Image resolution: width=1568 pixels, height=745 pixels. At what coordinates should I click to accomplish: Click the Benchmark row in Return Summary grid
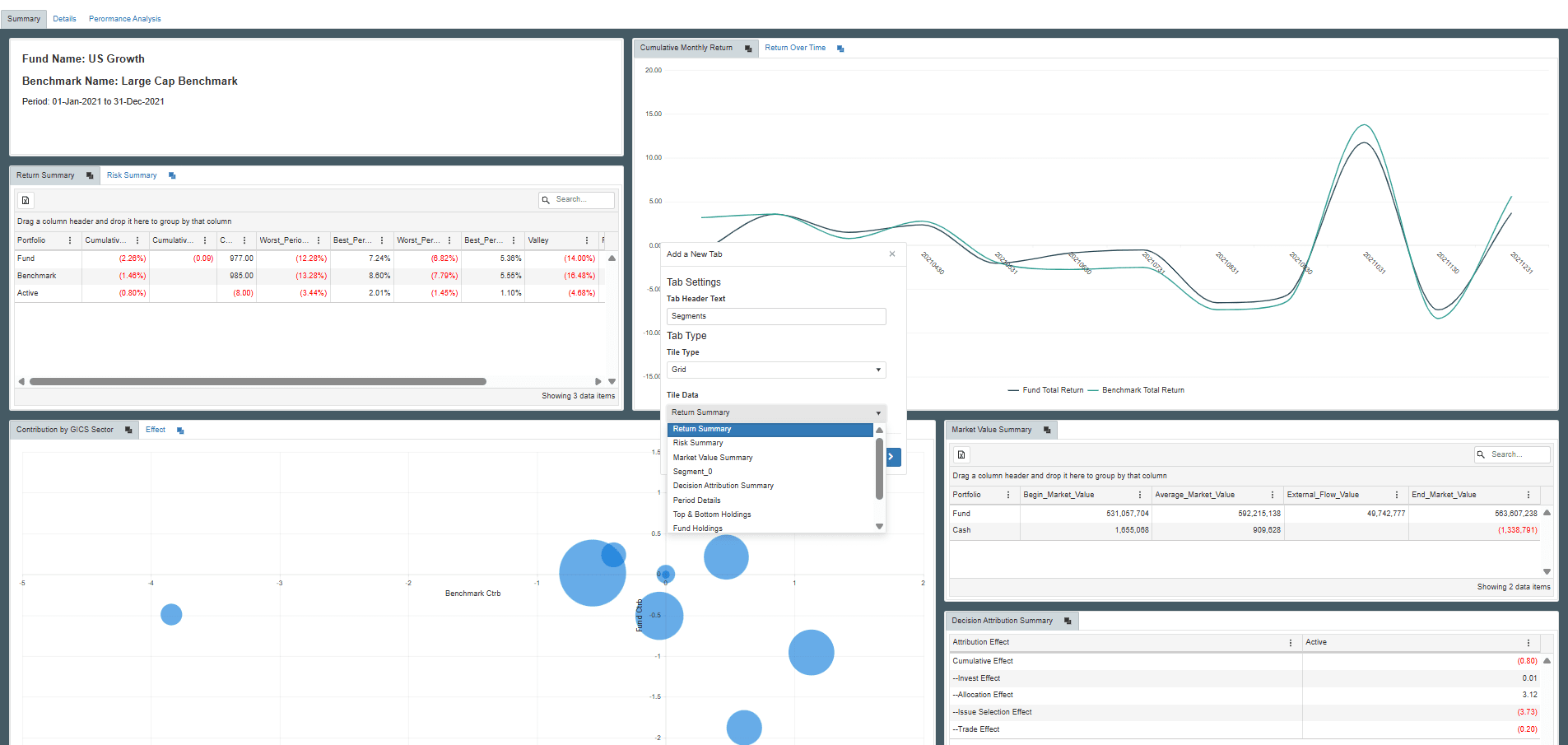(309, 276)
